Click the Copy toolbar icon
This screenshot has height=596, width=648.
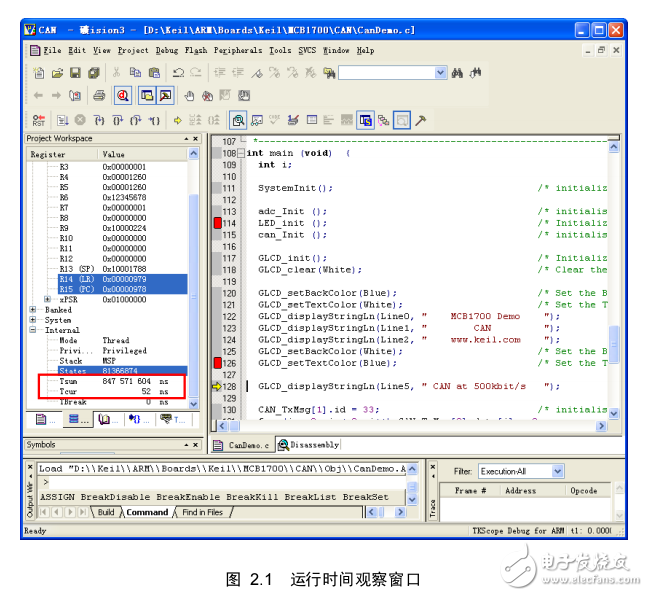coord(135,73)
